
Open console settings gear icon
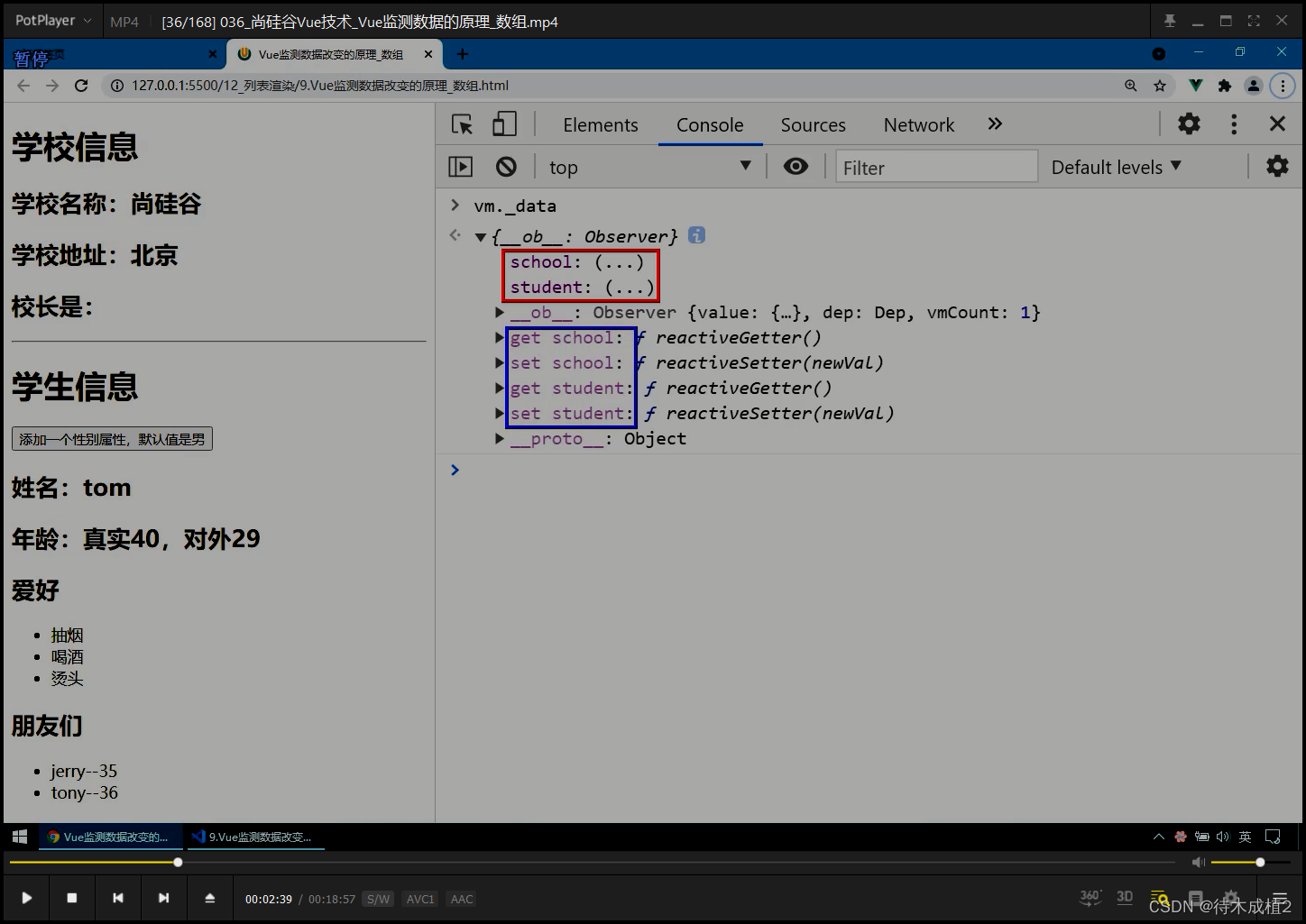[1277, 167]
